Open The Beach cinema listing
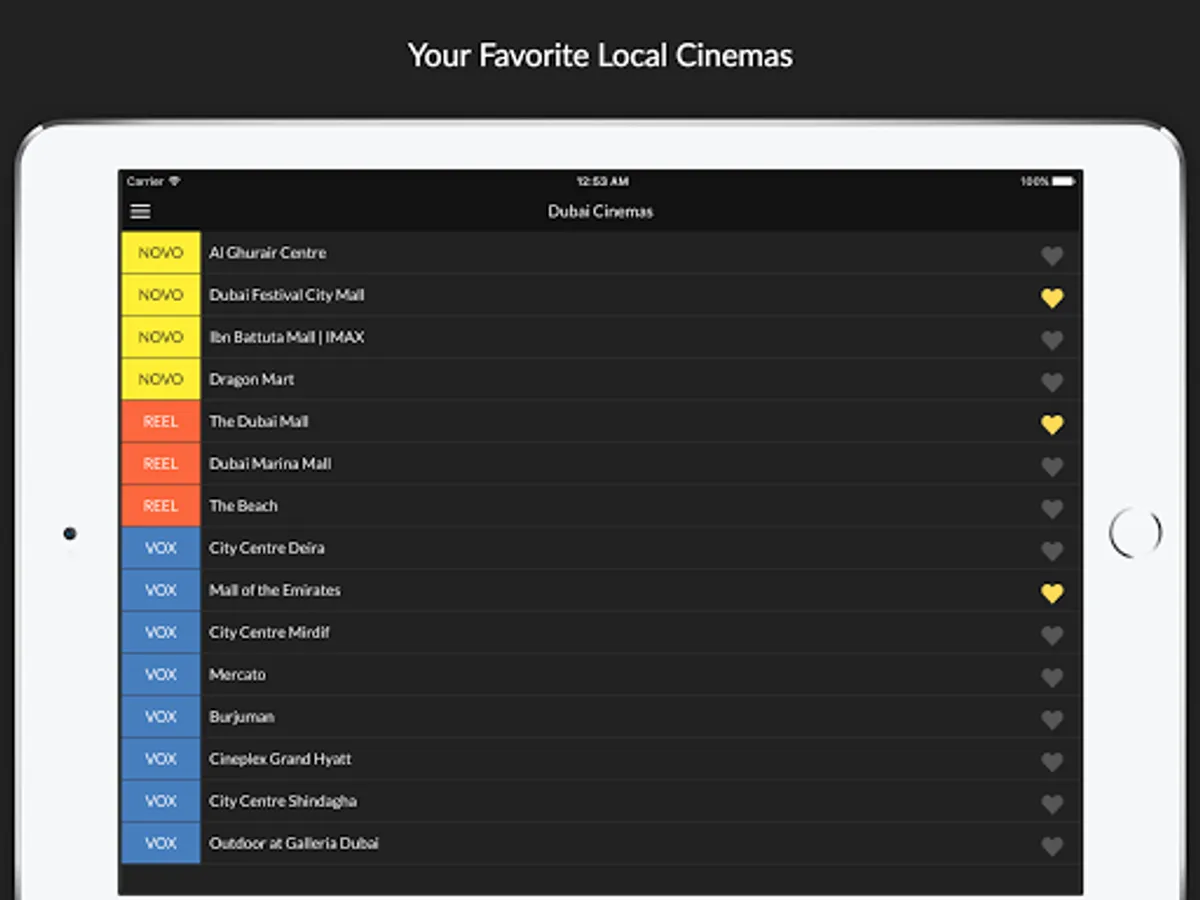This screenshot has height=900, width=1200. pos(601,506)
